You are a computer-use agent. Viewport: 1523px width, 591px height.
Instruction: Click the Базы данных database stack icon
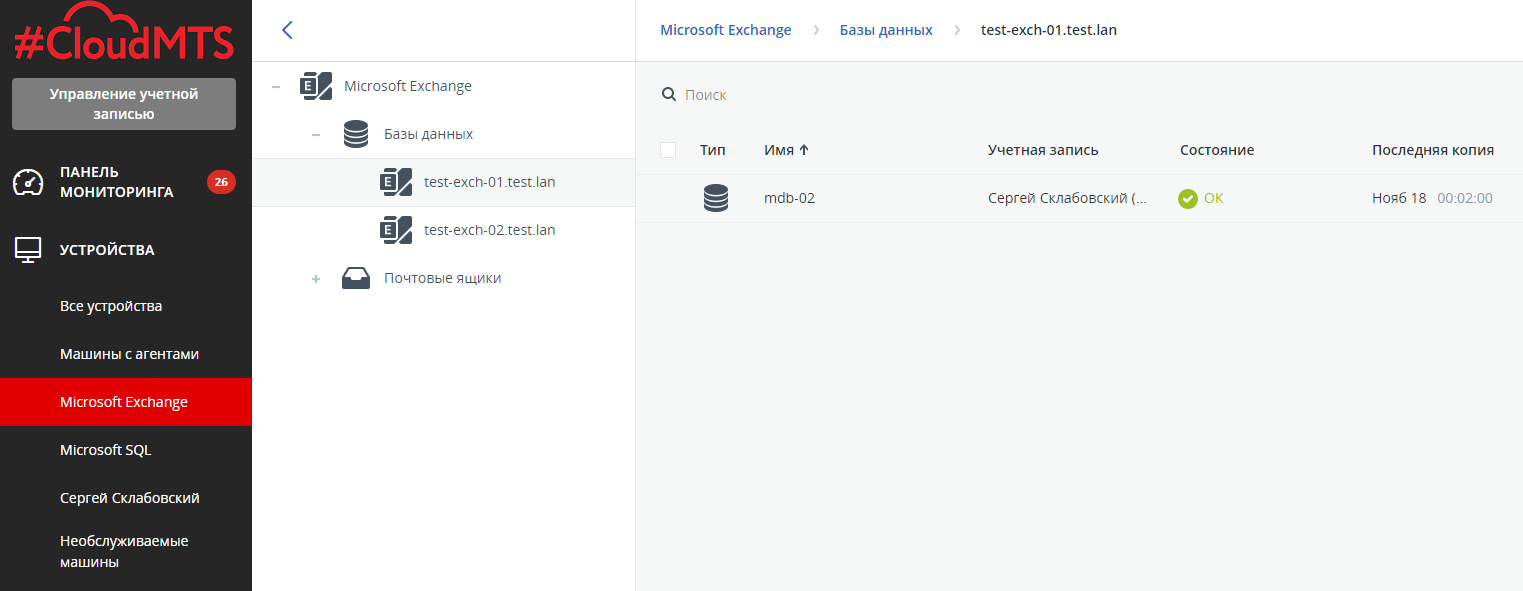pyautogui.click(x=356, y=134)
